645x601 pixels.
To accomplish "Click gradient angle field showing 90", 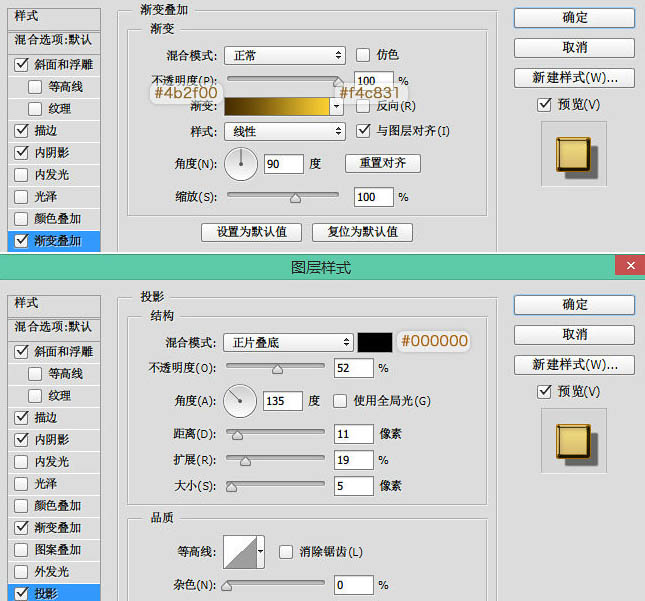I will pos(284,164).
